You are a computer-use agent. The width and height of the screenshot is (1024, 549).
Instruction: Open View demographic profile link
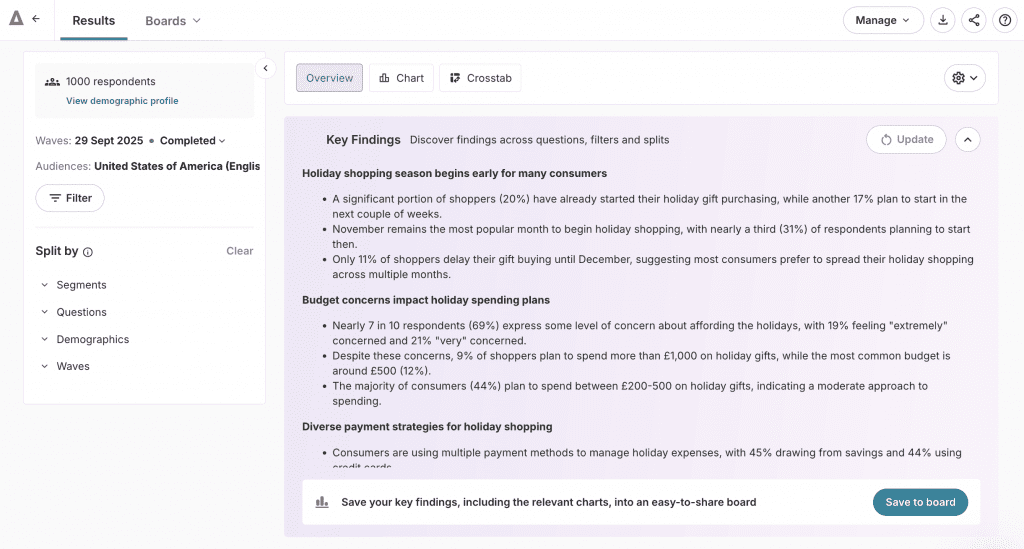tap(122, 101)
